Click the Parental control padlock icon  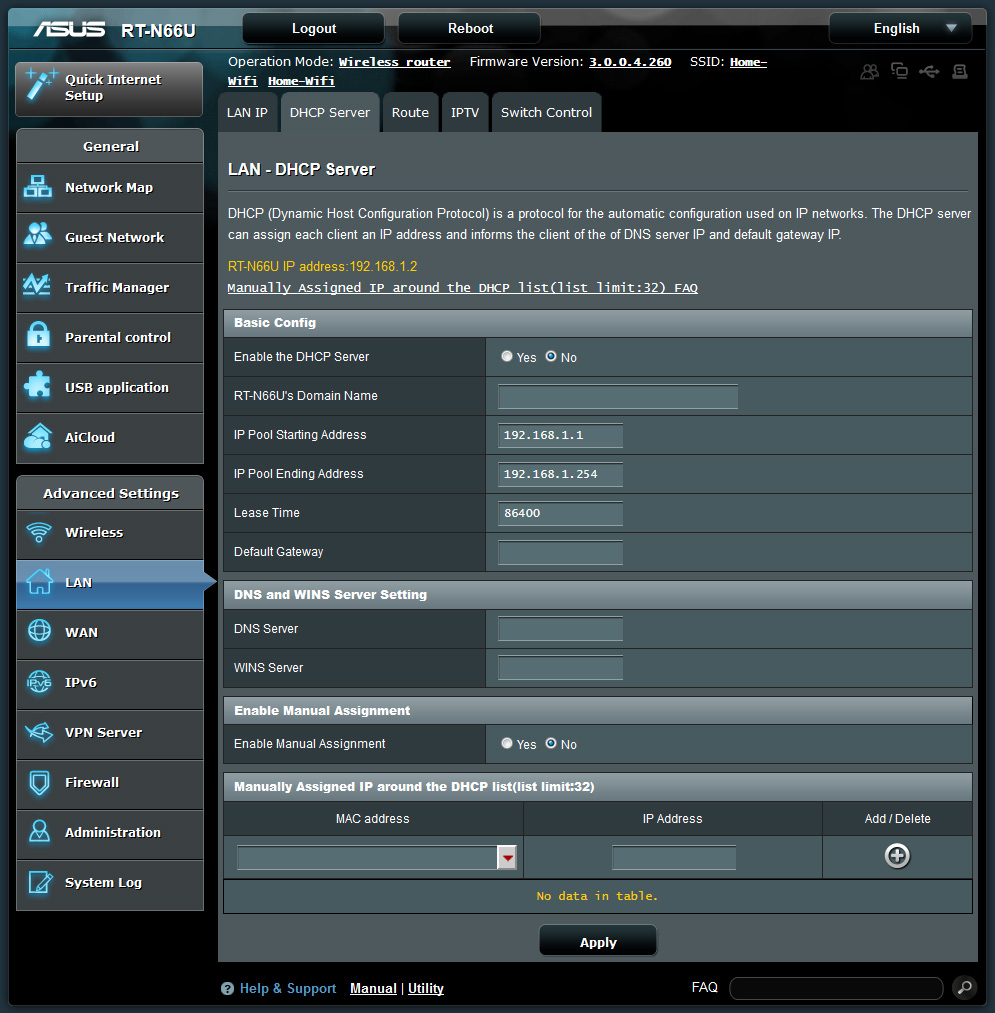pyautogui.click(x=38, y=335)
